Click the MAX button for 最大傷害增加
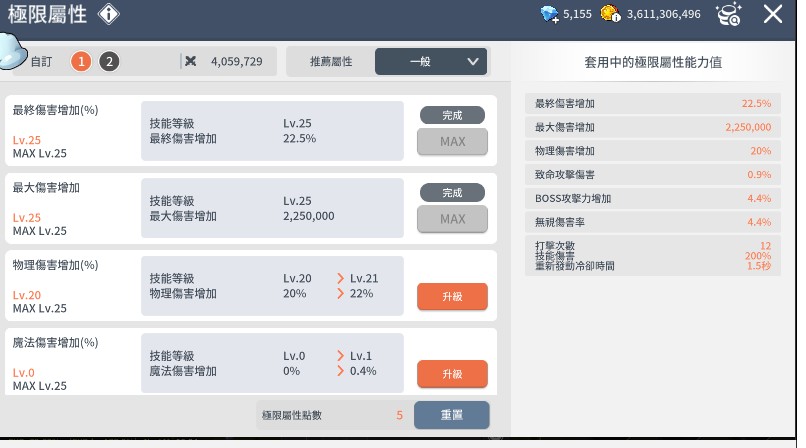The height and width of the screenshot is (448, 806). click(x=452, y=219)
